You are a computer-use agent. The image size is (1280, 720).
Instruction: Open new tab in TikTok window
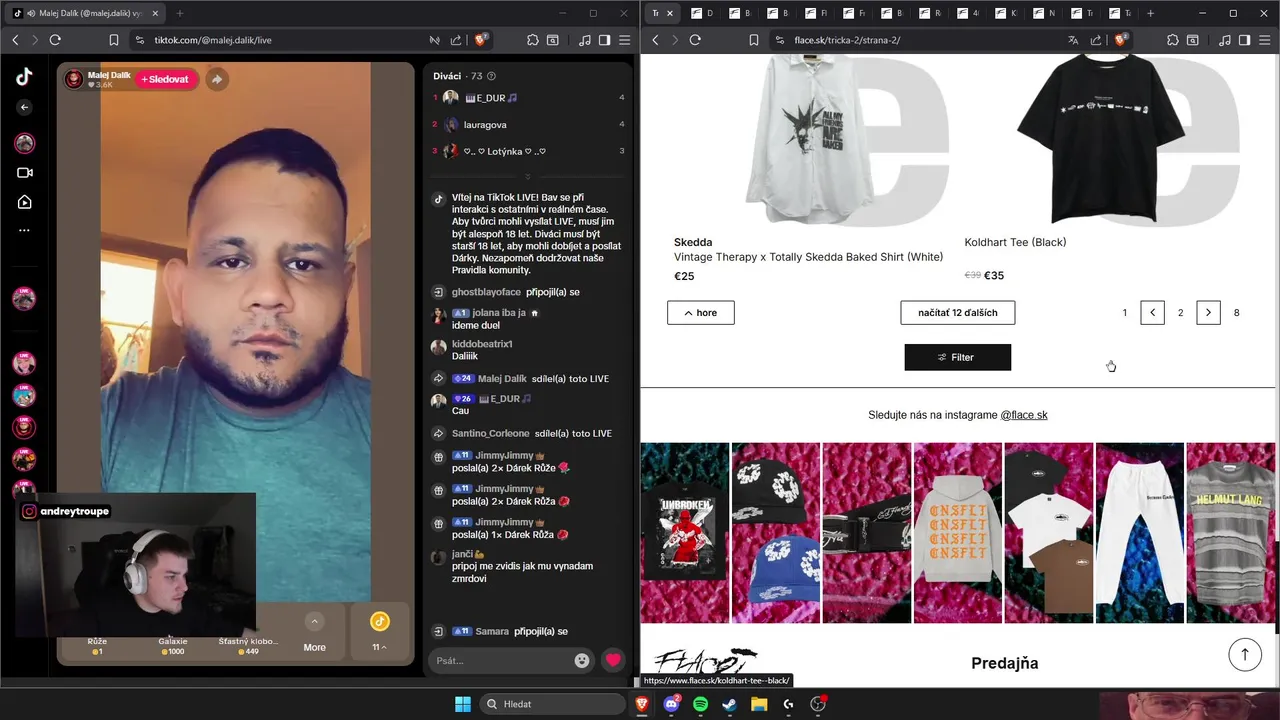180,13
